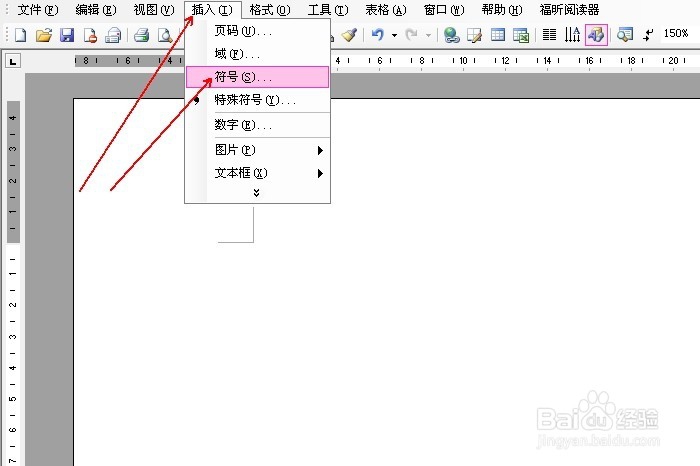Click the Insert Hyperlink globe icon

coord(451,35)
